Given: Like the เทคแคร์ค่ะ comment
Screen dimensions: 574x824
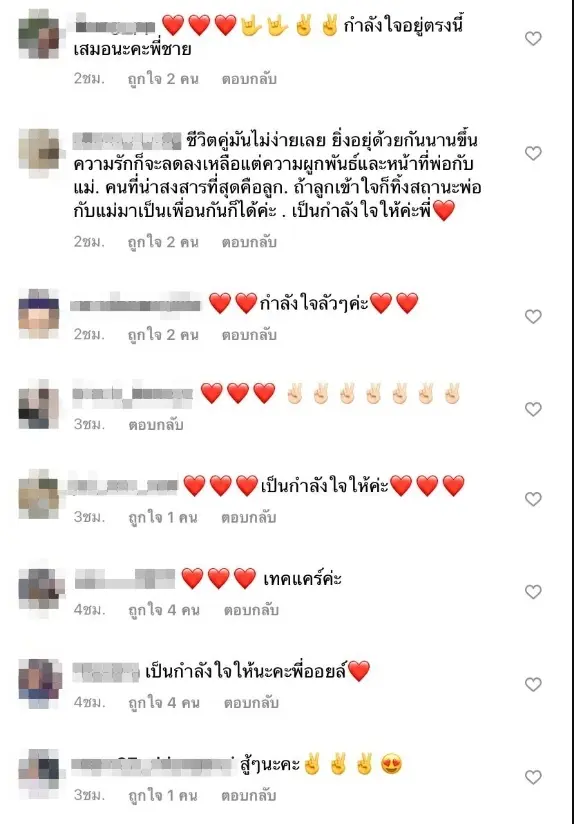Looking at the screenshot, I should tap(533, 592).
